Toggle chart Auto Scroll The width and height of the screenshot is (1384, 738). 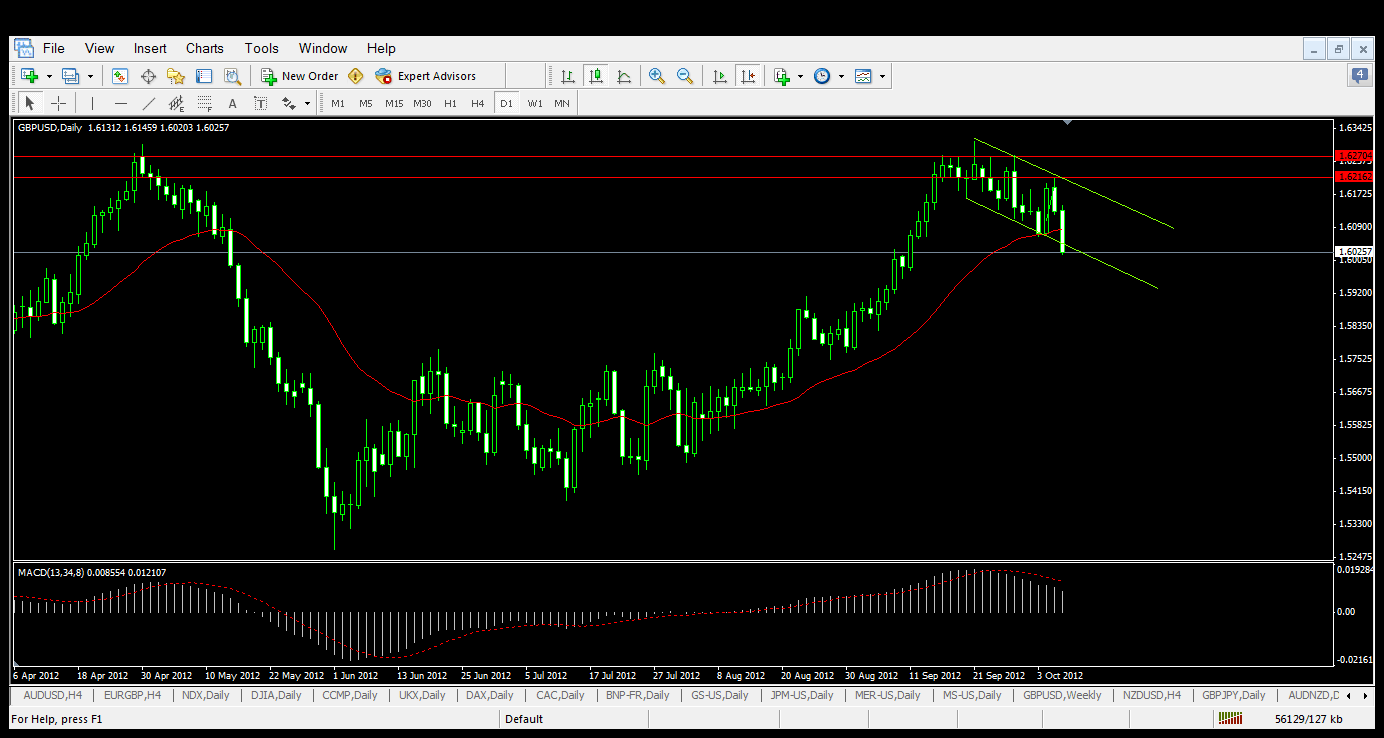(x=719, y=76)
